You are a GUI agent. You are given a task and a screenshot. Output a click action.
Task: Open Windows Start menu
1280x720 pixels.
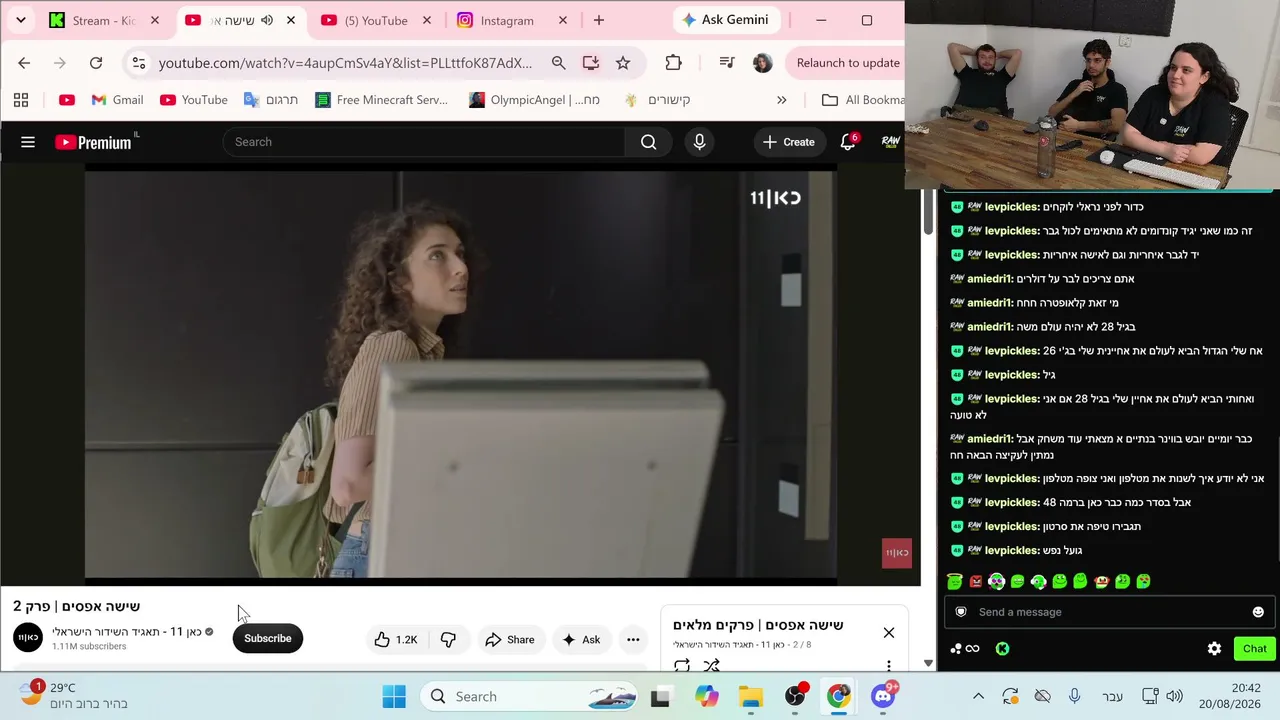click(x=394, y=696)
